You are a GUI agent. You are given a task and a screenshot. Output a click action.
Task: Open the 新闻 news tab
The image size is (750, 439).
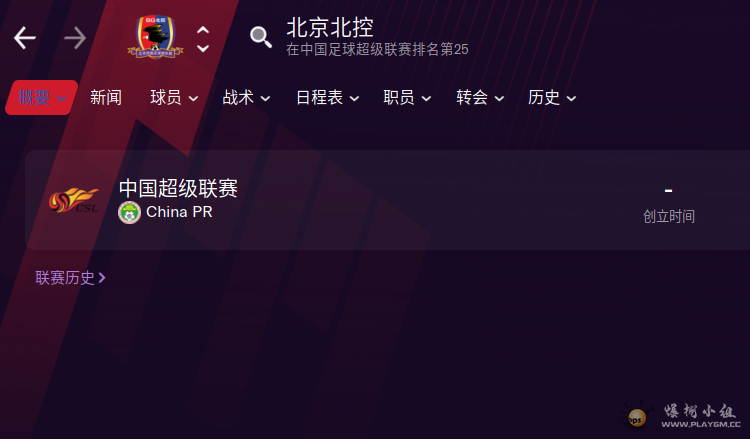(x=106, y=98)
